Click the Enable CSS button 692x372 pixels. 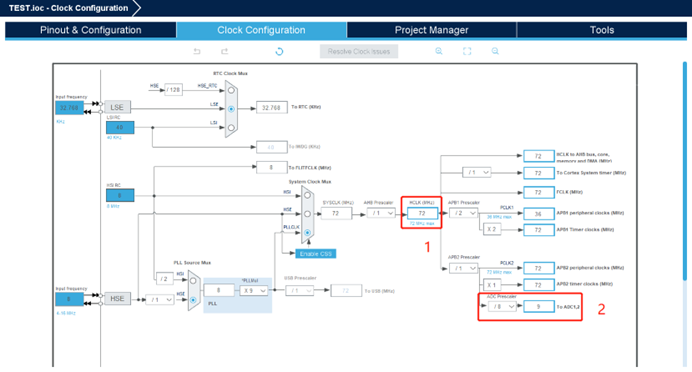pyautogui.click(x=316, y=254)
